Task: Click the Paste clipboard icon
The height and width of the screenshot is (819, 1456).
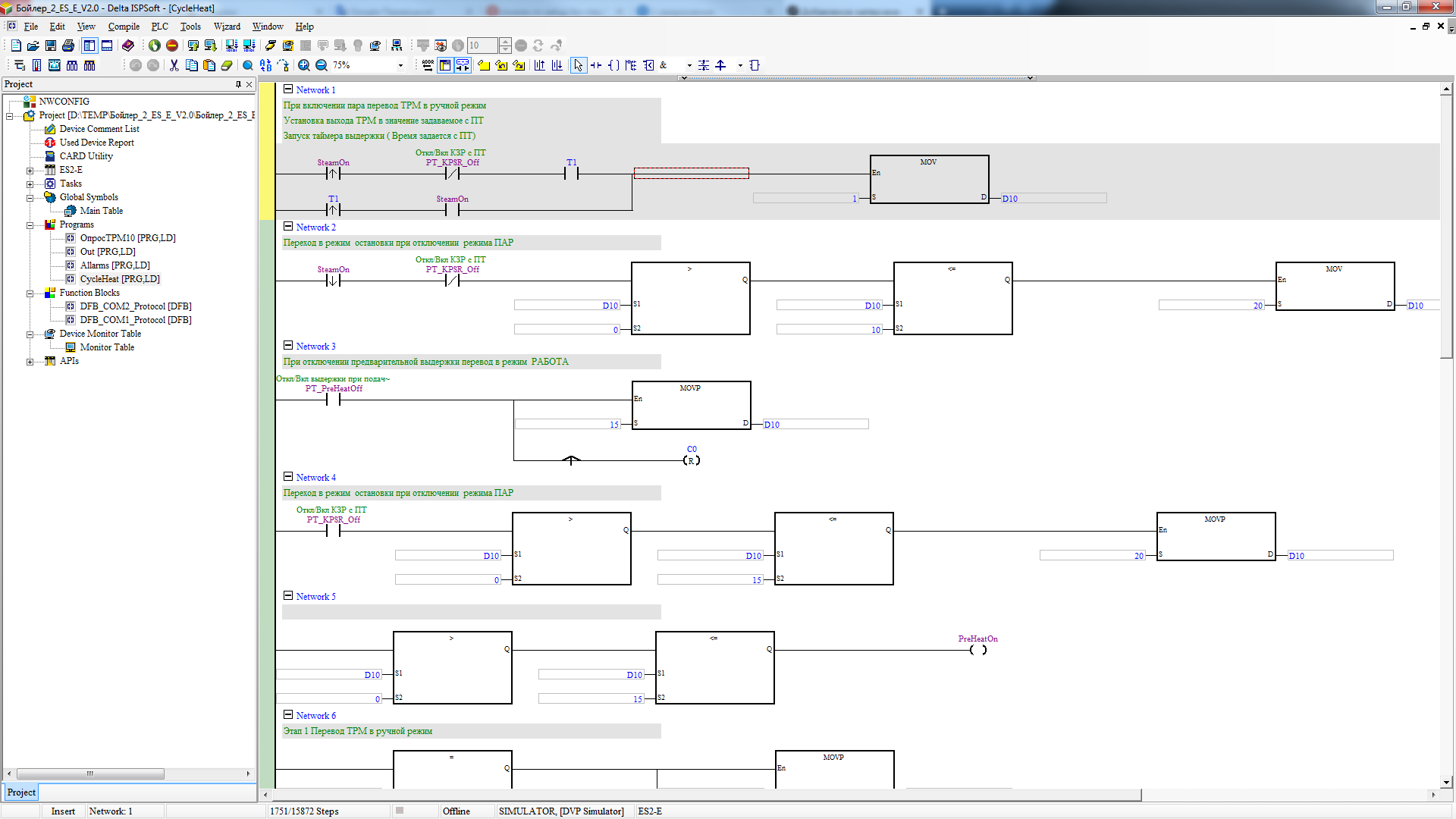Action: click(x=209, y=65)
